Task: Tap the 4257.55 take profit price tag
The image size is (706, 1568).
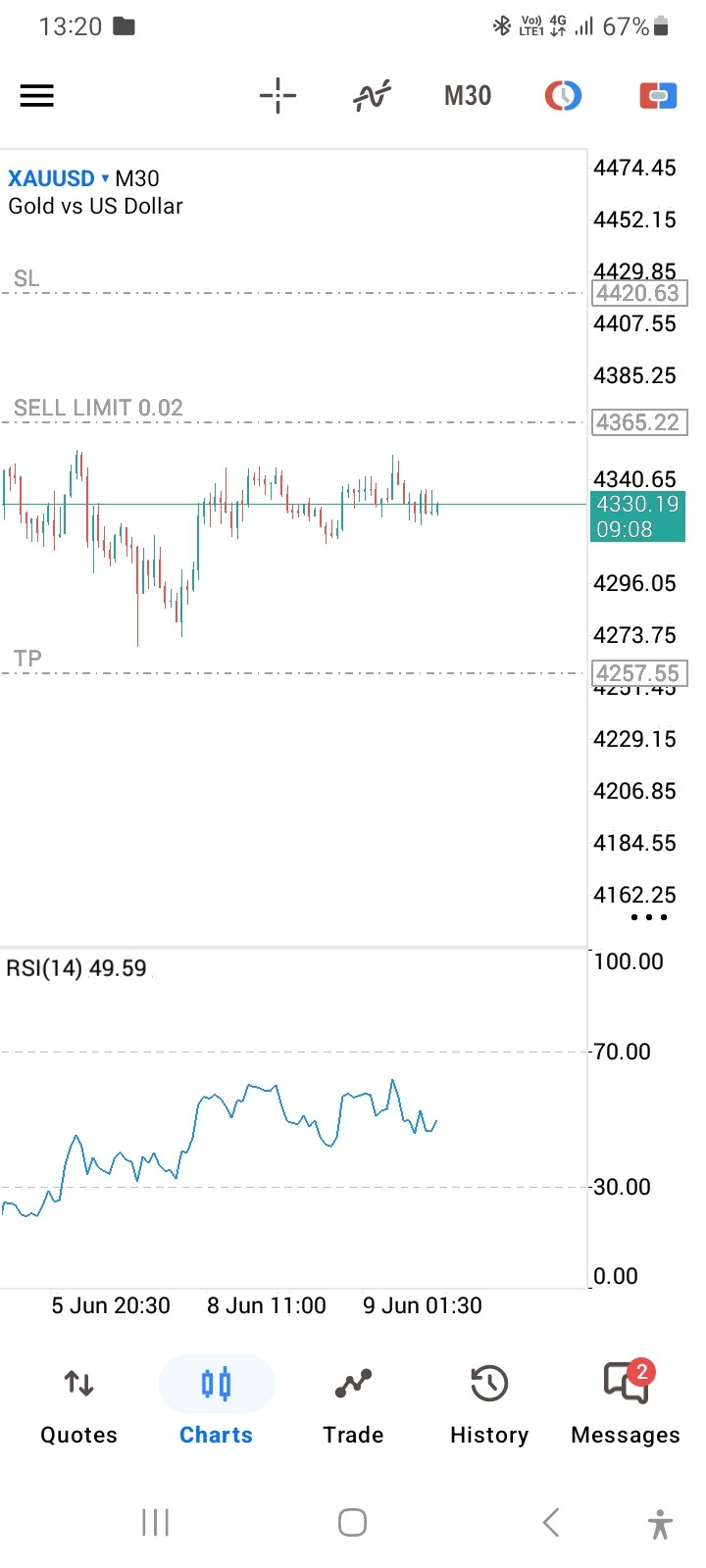Action: coord(639,673)
